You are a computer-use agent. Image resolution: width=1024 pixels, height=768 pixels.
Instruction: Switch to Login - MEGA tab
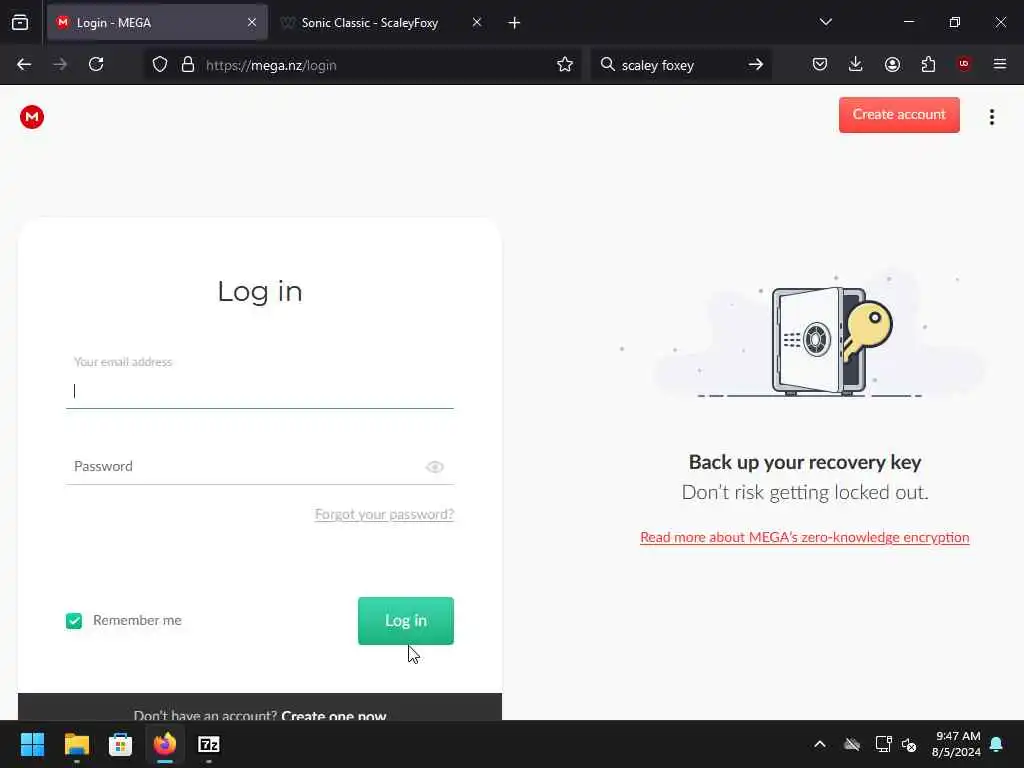[x=157, y=23]
